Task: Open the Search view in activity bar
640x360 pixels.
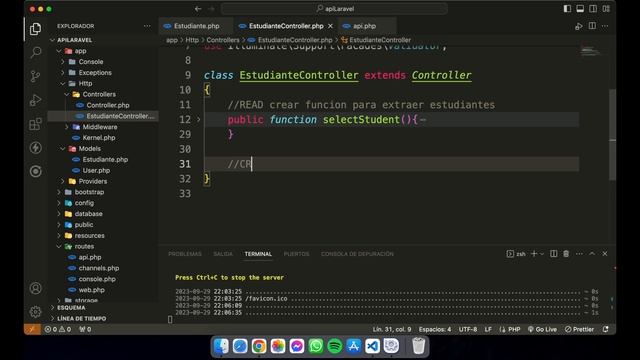Action: (x=36, y=52)
